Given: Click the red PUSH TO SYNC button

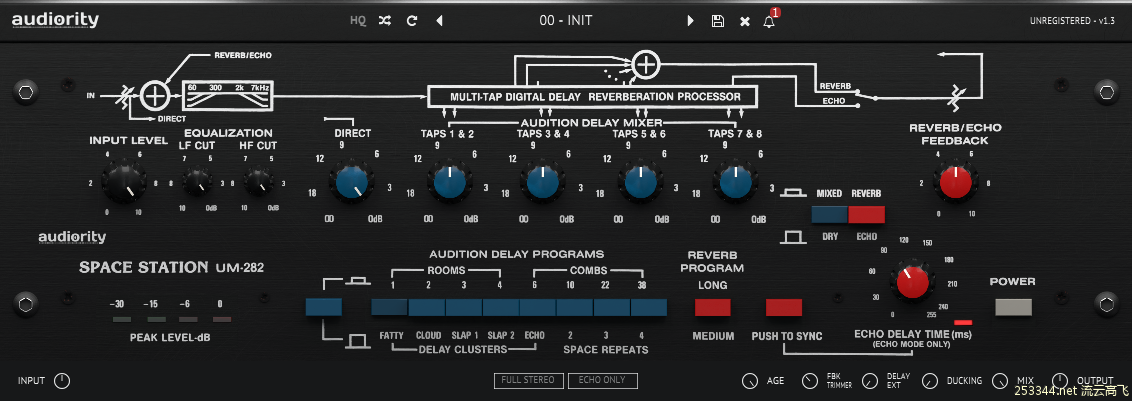Looking at the screenshot, I should coord(784,307).
